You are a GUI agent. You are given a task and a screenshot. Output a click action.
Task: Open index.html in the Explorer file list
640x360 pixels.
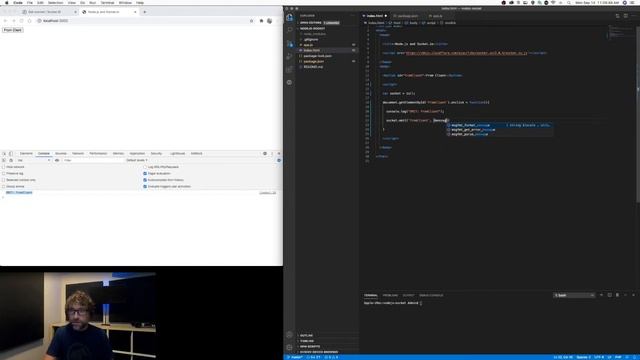(x=328, y=50)
